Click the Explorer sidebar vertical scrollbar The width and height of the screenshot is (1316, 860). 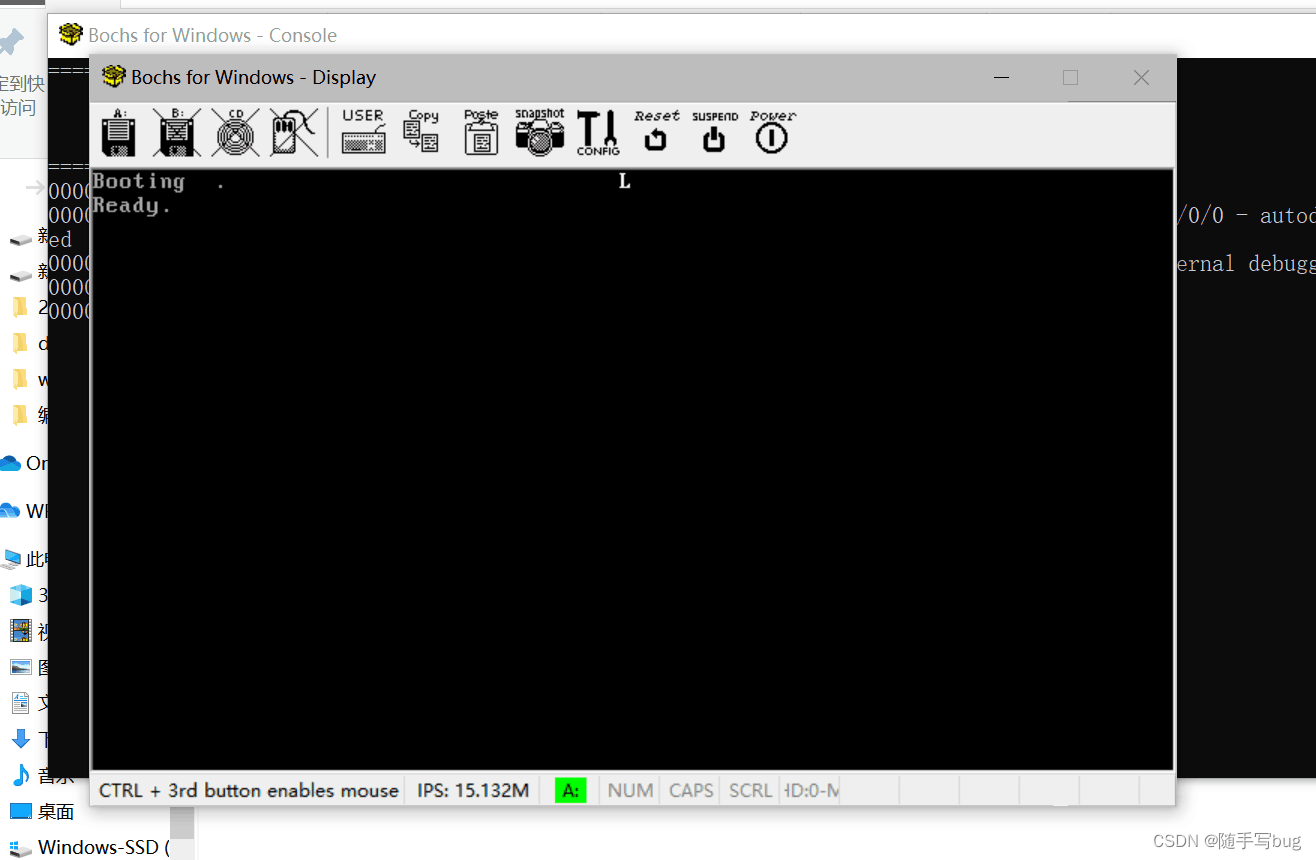tap(182, 823)
